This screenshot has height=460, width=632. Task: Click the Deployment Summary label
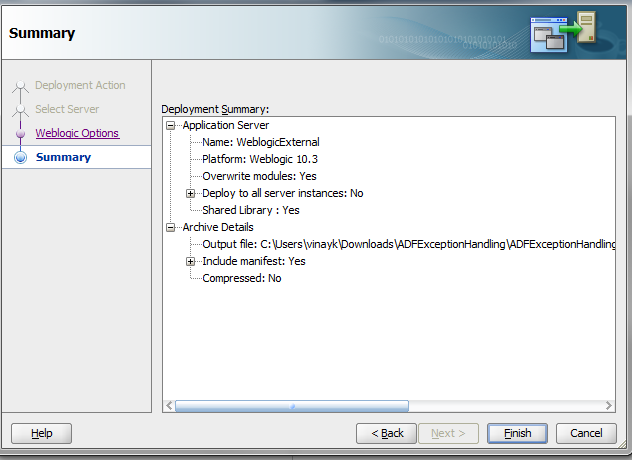(x=215, y=109)
